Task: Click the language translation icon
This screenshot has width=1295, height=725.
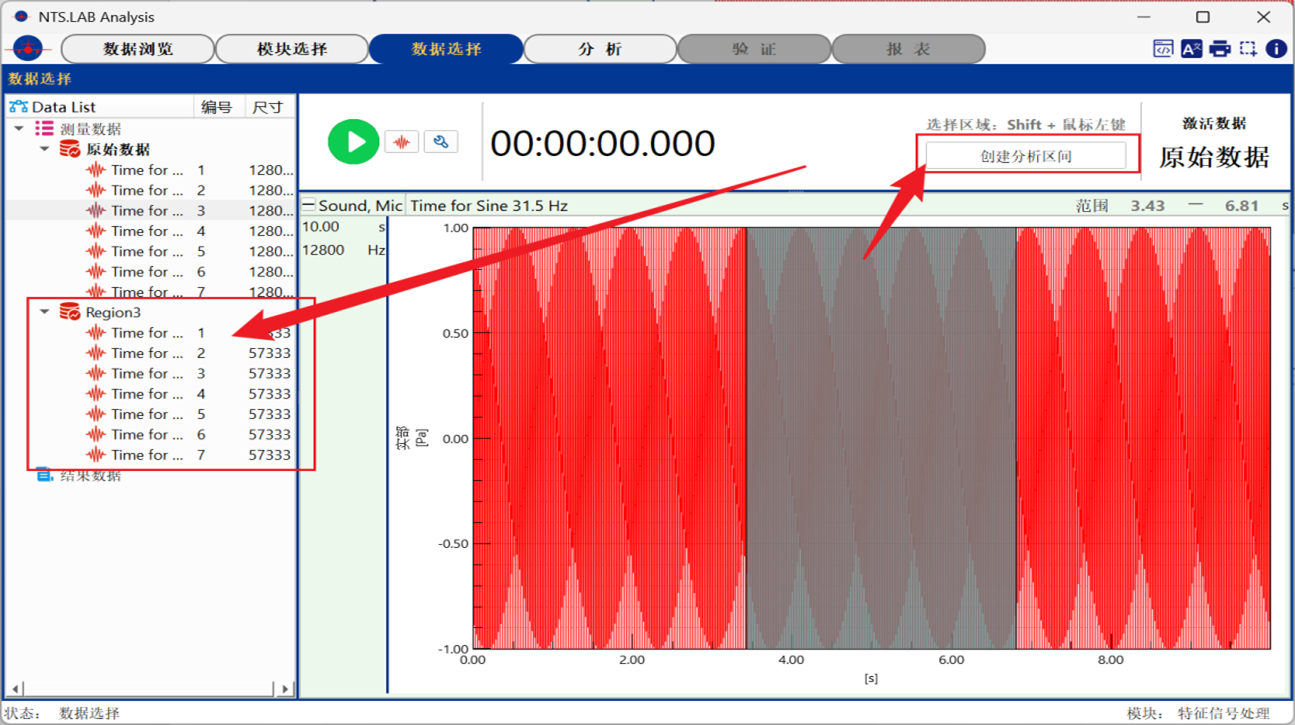Action: click(x=1191, y=48)
